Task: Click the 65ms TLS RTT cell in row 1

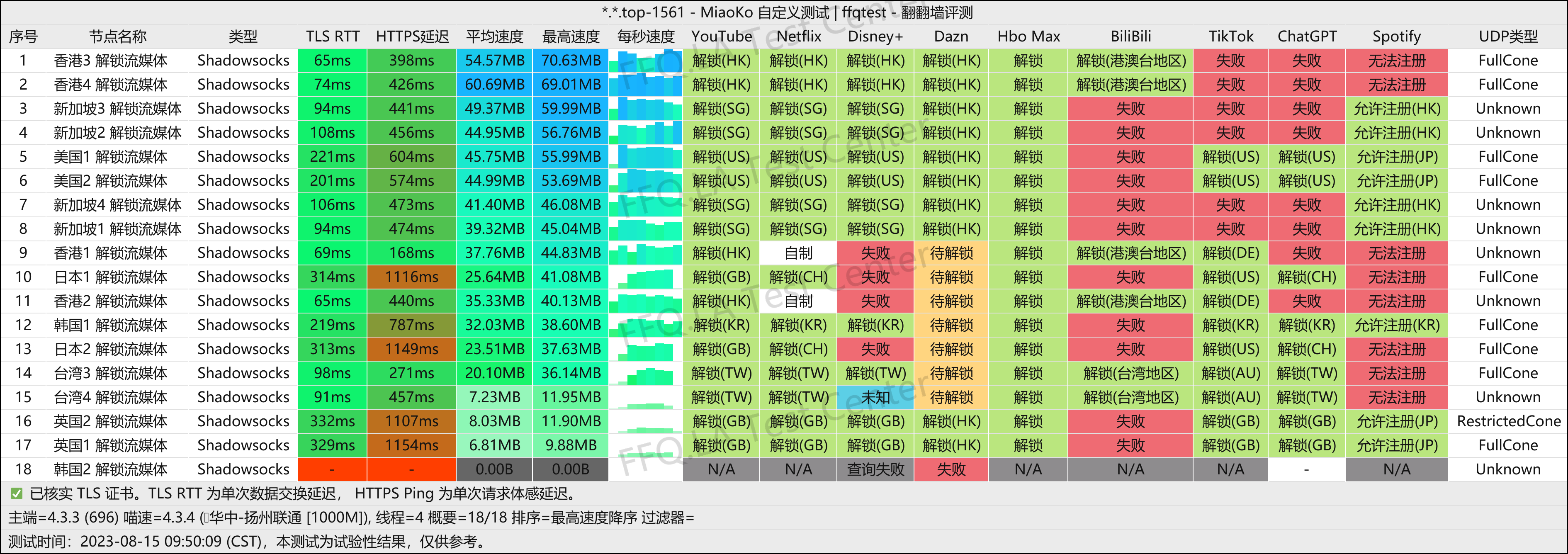Action: pos(332,61)
